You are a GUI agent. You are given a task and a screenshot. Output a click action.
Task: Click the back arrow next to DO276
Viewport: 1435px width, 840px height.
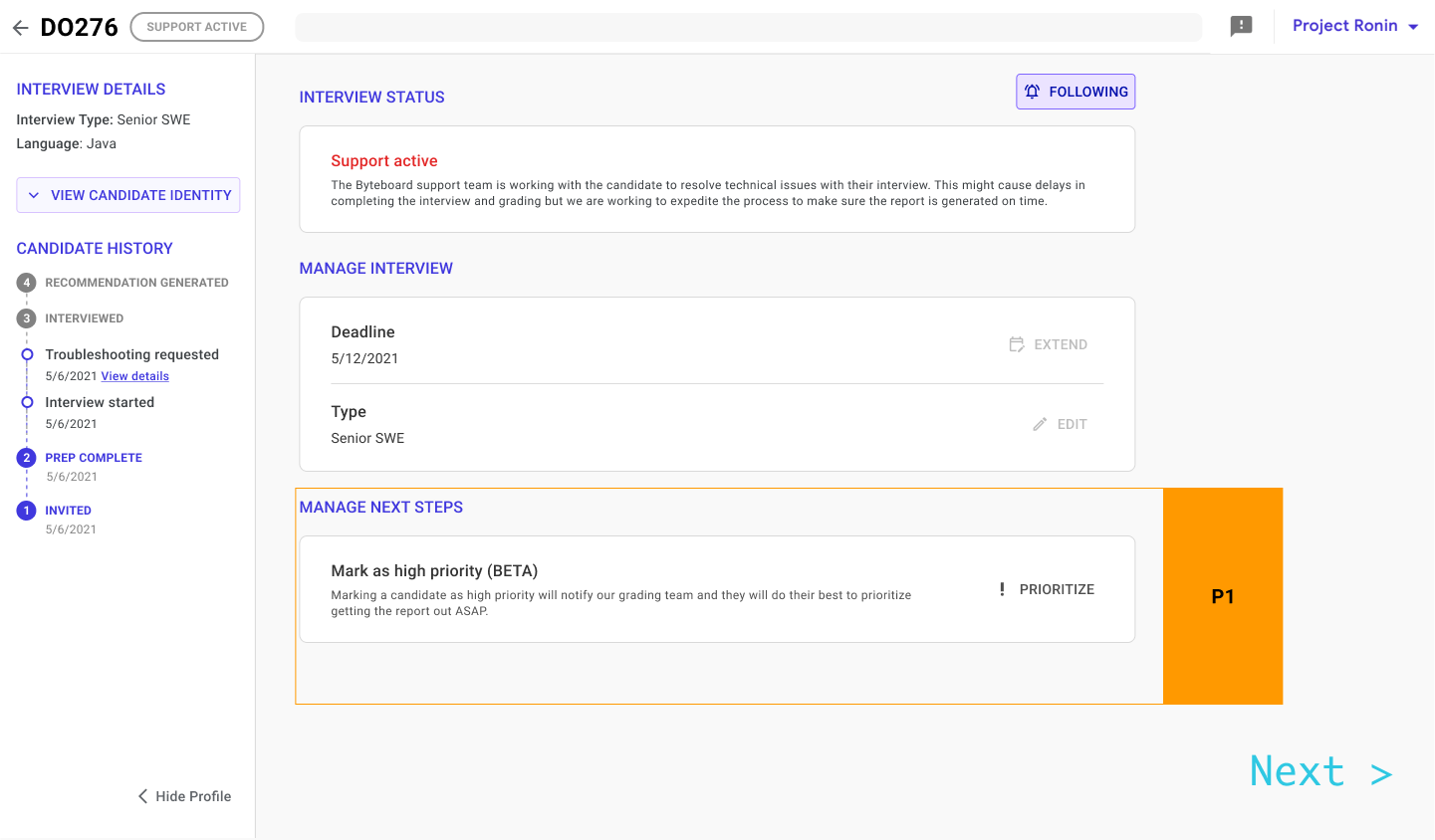pos(20,28)
